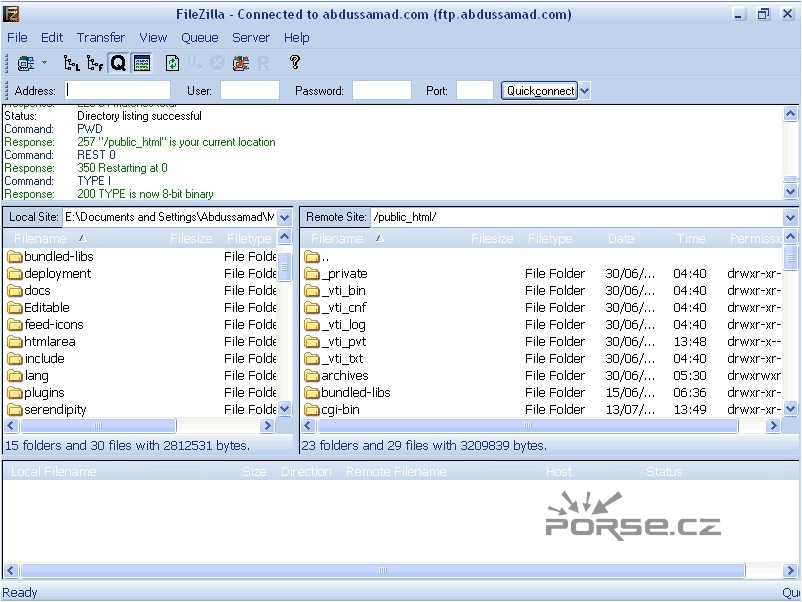The height and width of the screenshot is (602, 802).
Task: Open the File menu
Action: pyautogui.click(x=17, y=37)
